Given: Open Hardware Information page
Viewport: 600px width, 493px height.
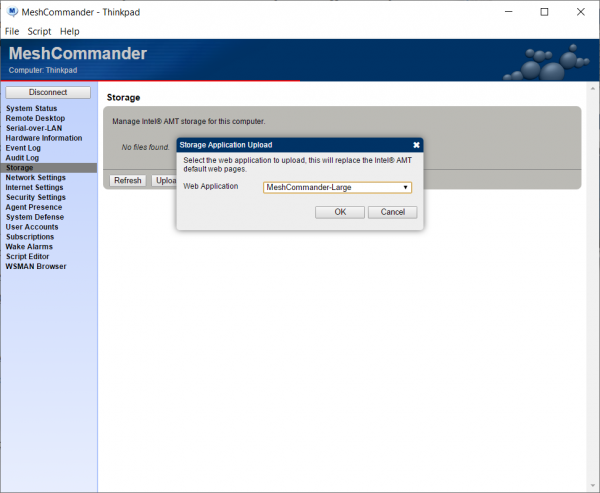Looking at the screenshot, I should click(x=44, y=138).
